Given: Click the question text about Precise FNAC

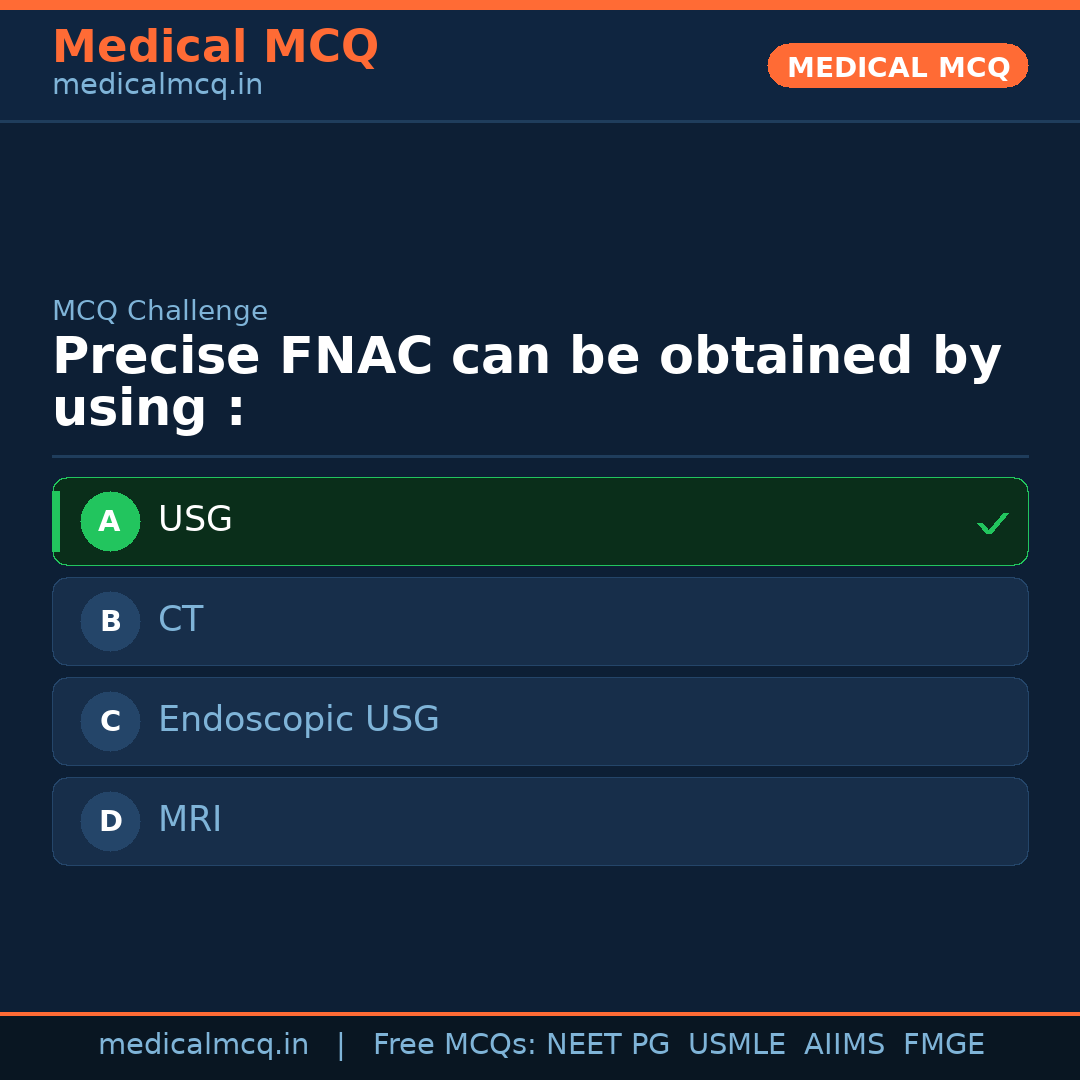Looking at the screenshot, I should 526,383.
